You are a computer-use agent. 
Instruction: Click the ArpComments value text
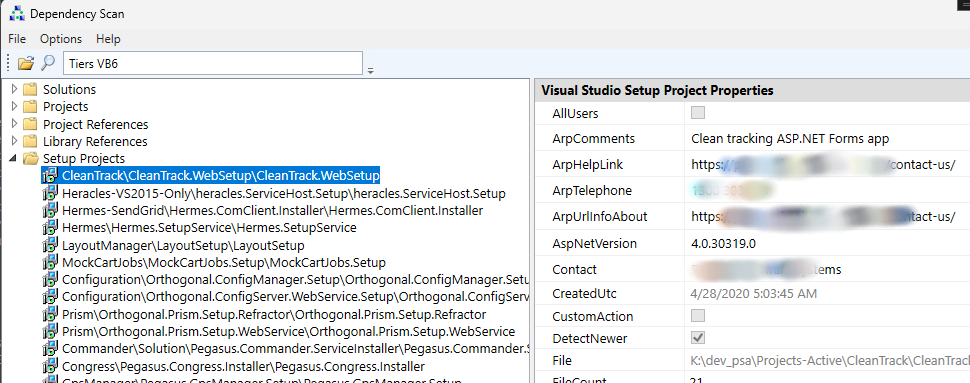coord(790,139)
